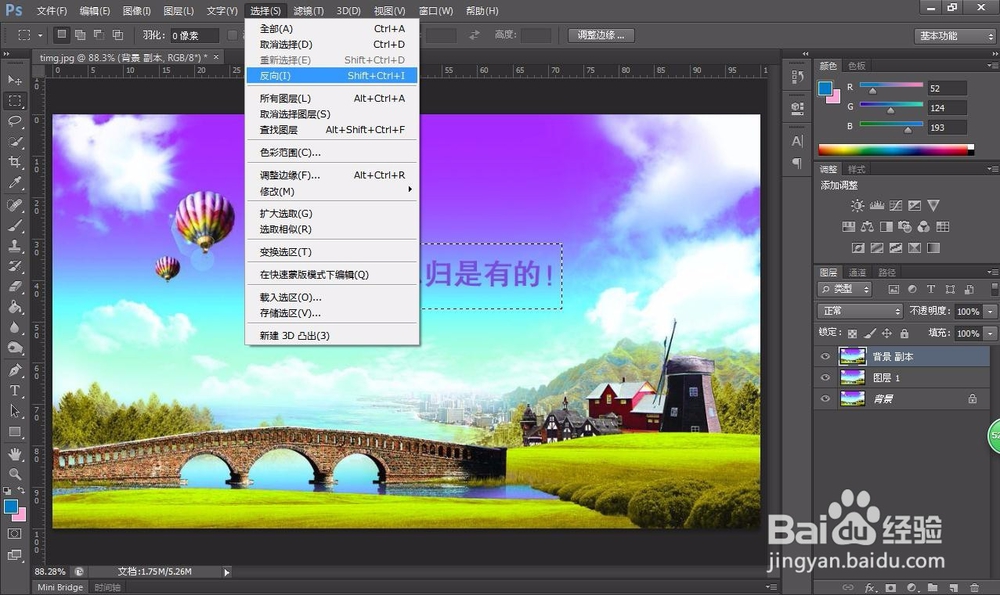Open the 填充 fill slider arrow
The image size is (1000, 595).
[x=990, y=333]
